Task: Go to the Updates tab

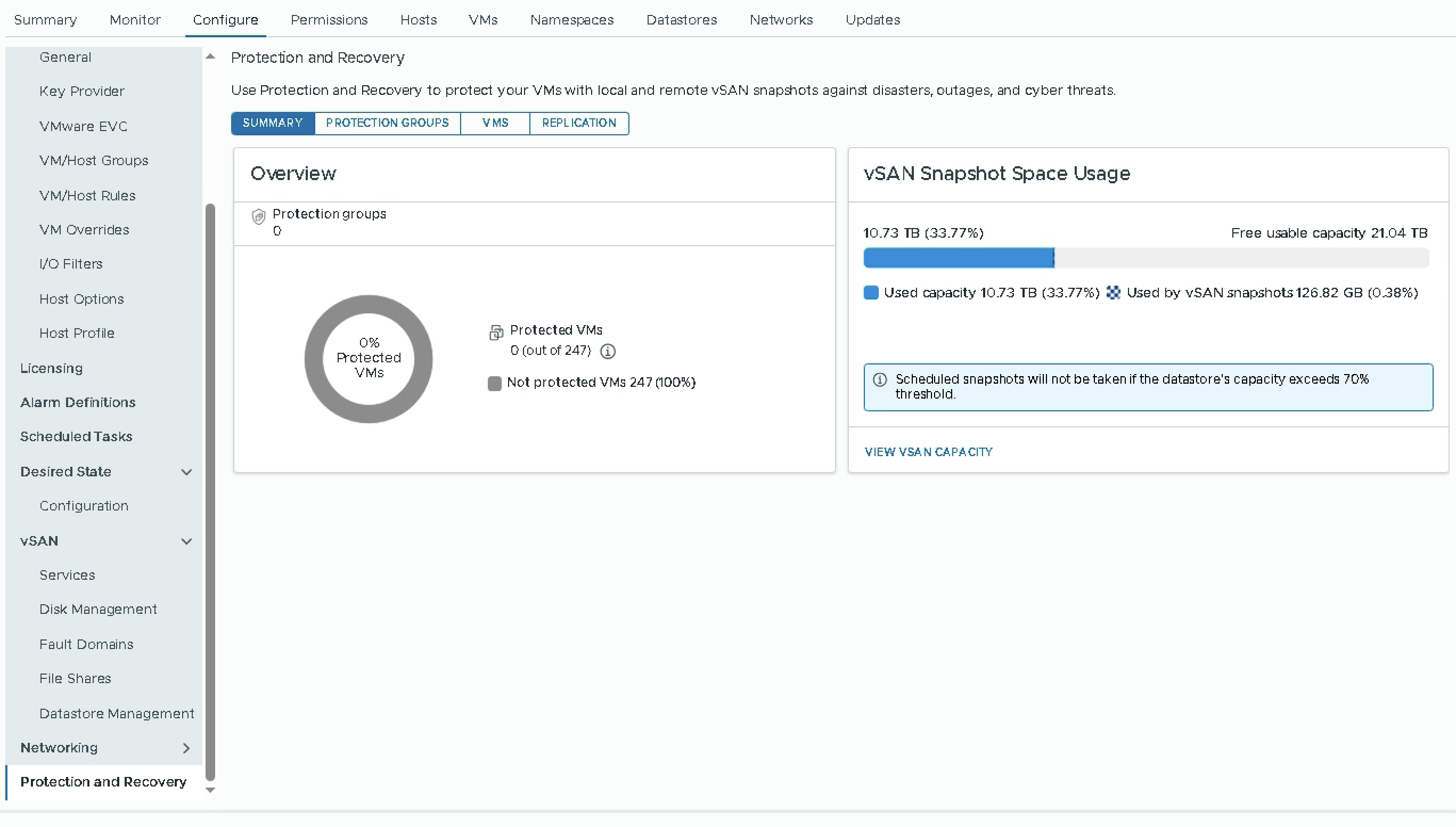Action: pos(873,20)
